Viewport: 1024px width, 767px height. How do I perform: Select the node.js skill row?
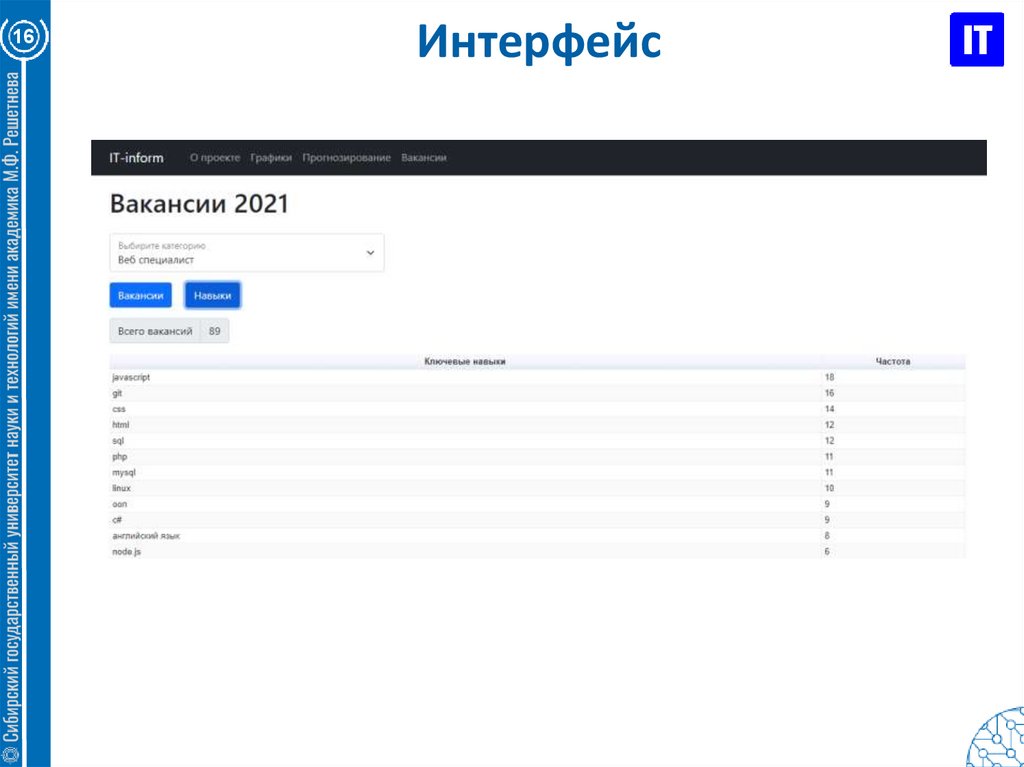point(537,552)
